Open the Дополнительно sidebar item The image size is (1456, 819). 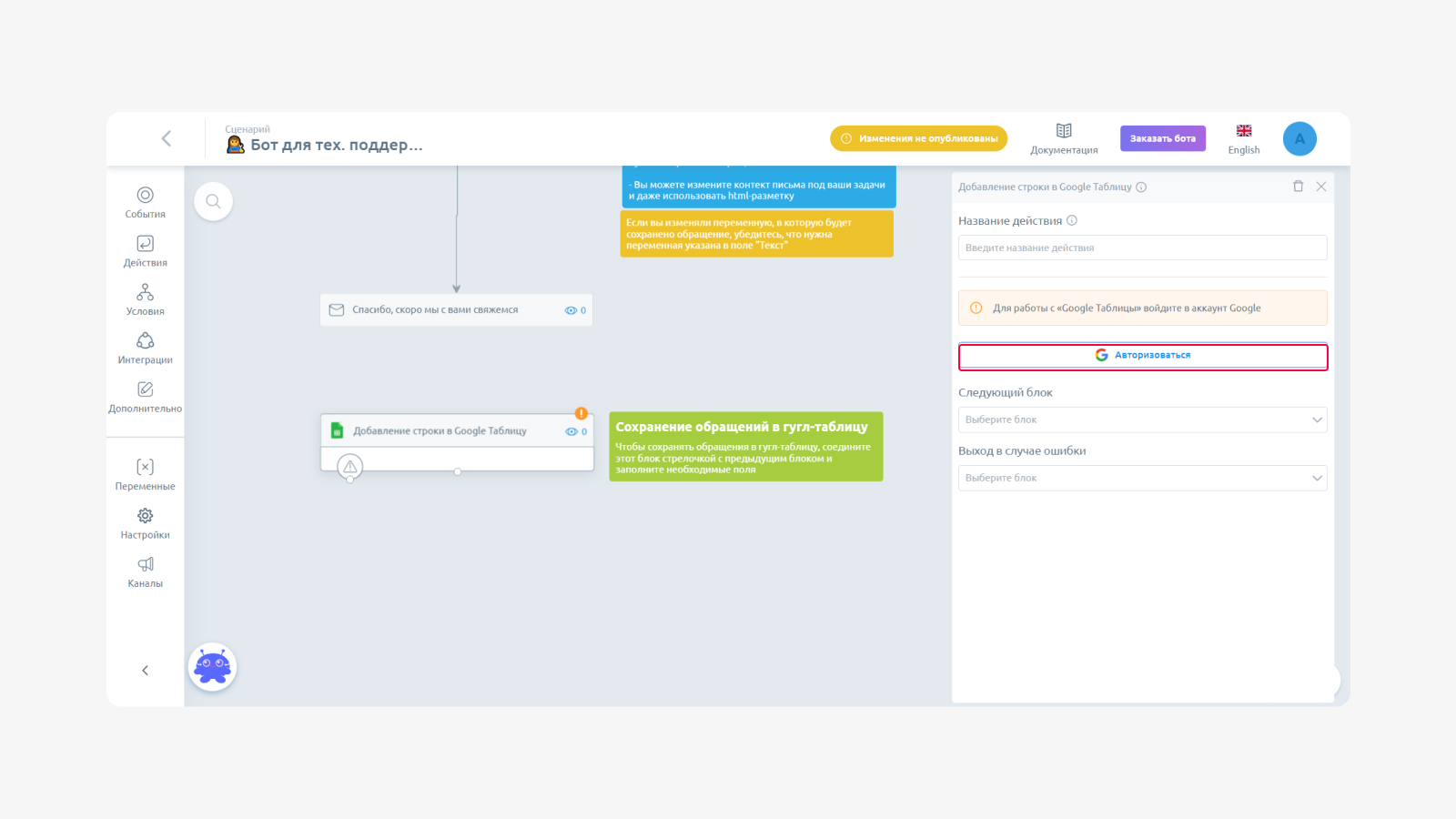[145, 397]
